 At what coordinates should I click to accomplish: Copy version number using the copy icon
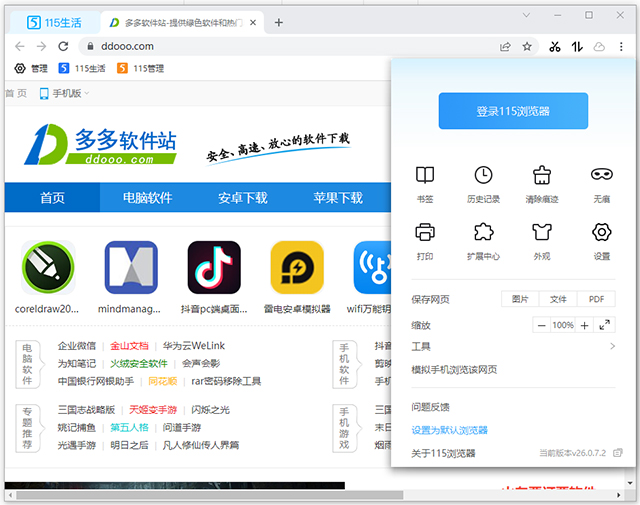point(618,452)
